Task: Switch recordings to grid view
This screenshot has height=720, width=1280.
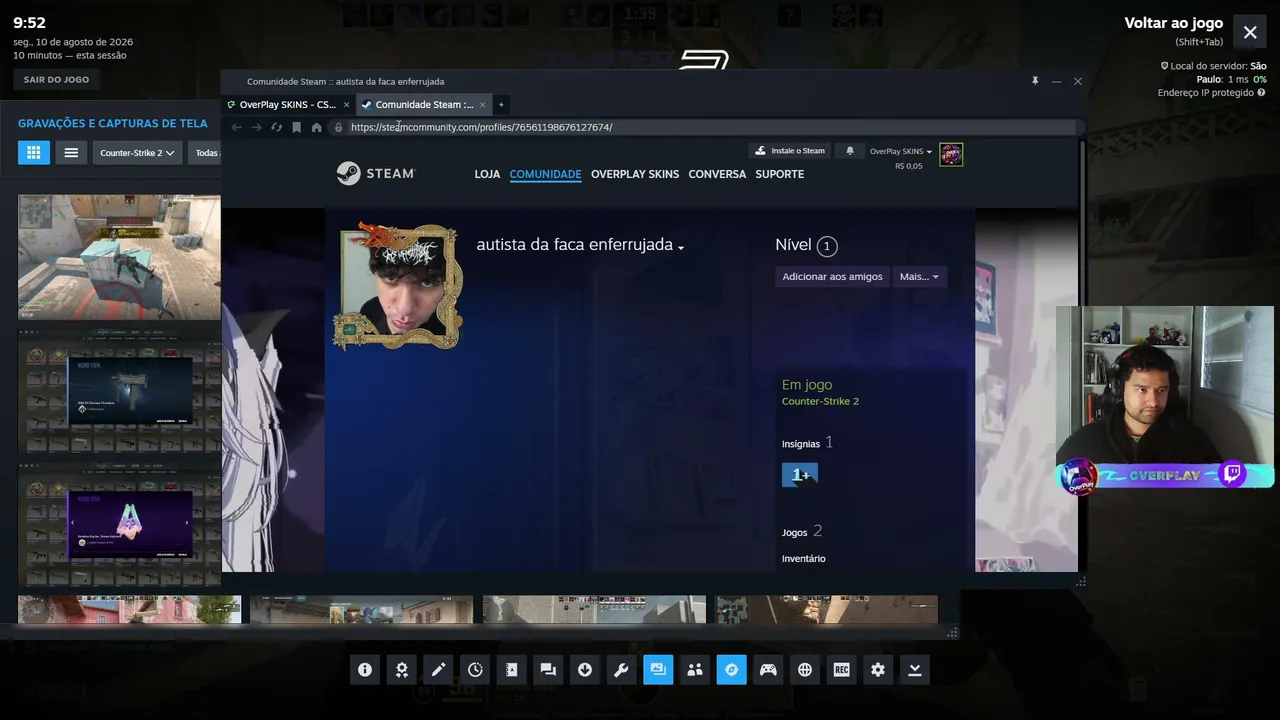Action: click(33, 153)
